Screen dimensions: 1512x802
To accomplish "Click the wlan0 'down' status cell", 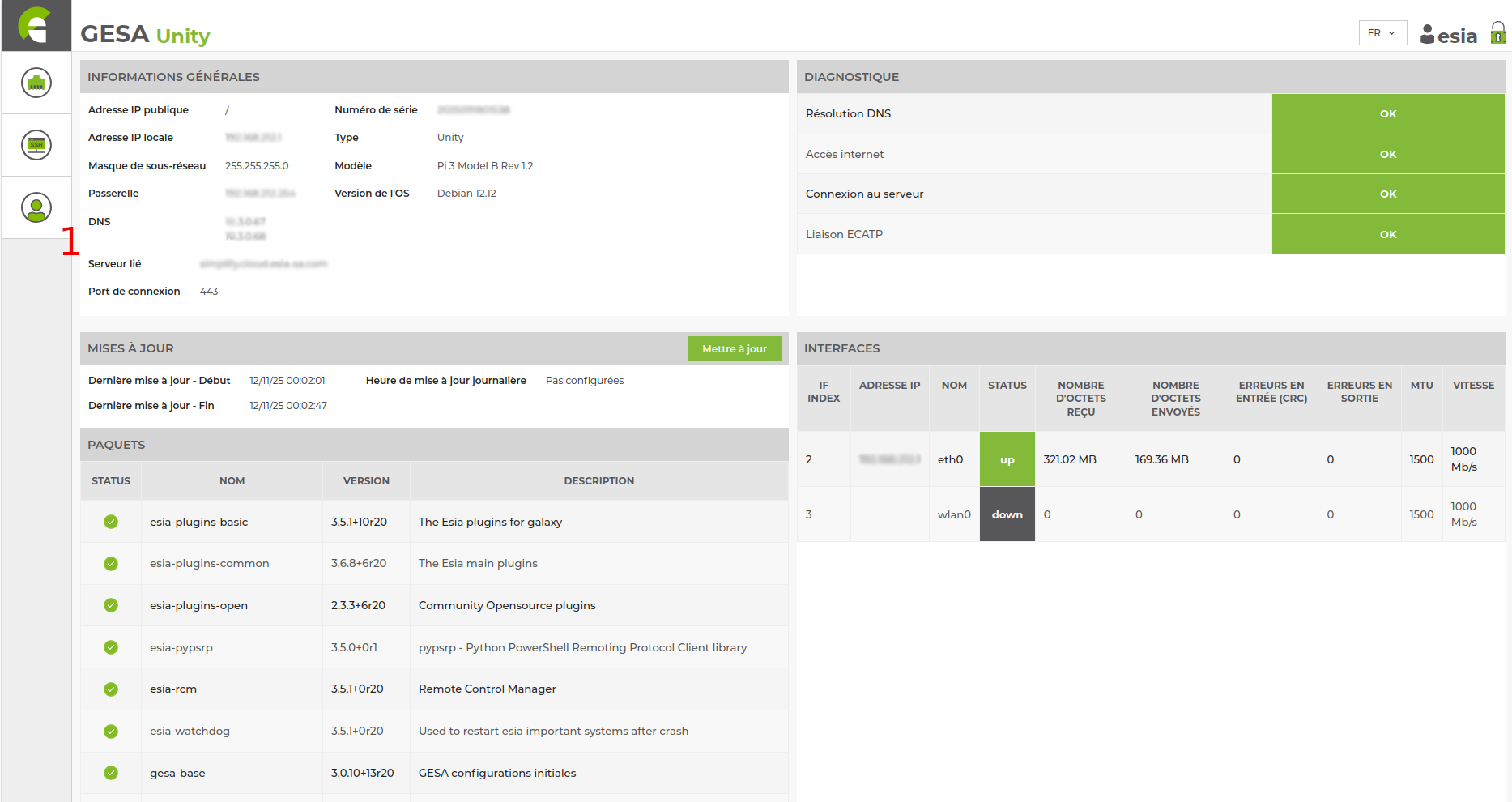I will click(x=1007, y=514).
